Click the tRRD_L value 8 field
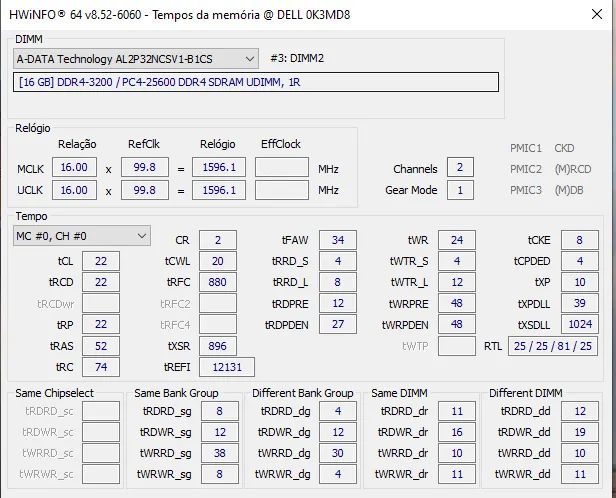The image size is (616, 498). [338, 282]
